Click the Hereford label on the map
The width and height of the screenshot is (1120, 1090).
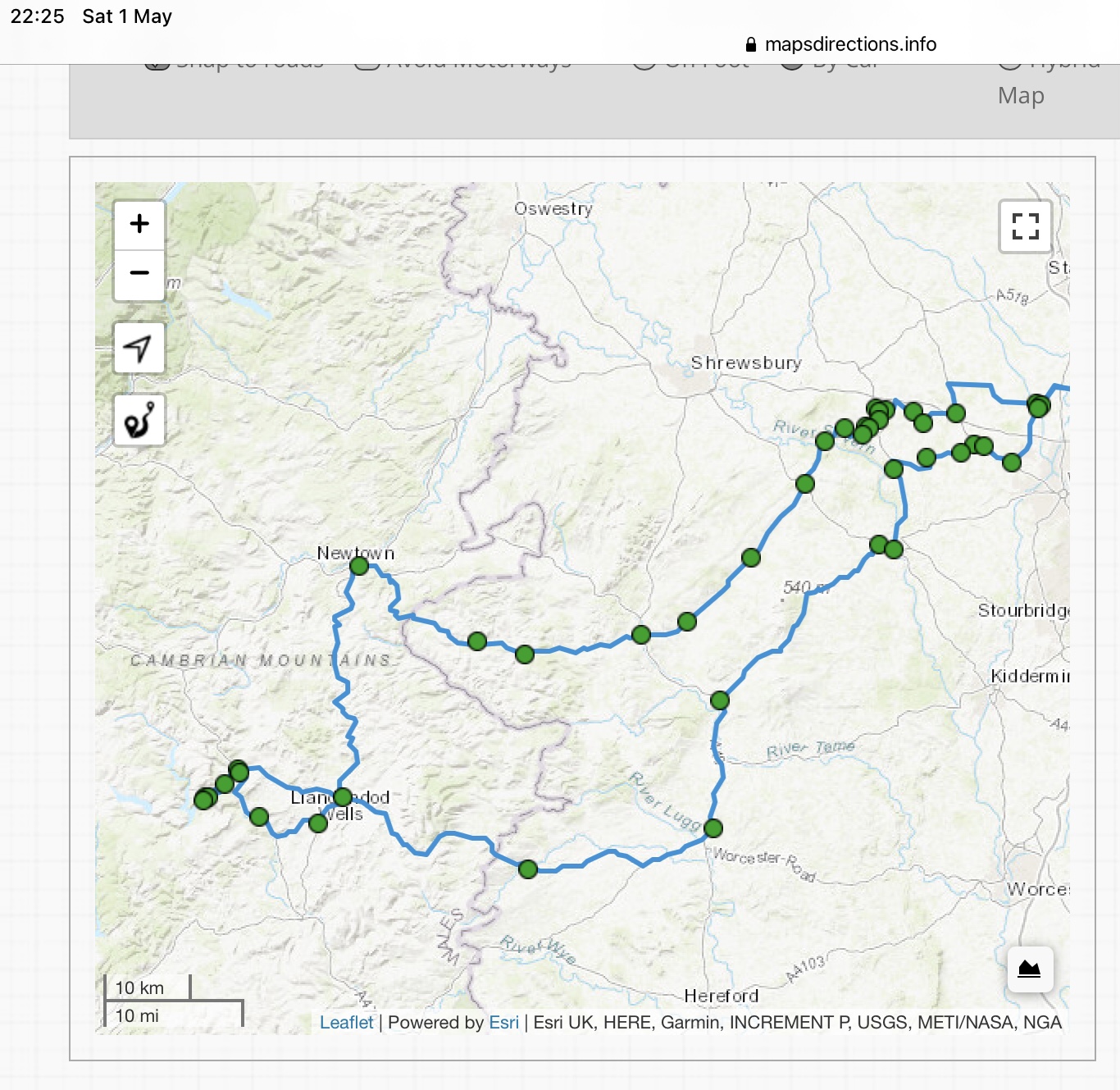pos(721,996)
